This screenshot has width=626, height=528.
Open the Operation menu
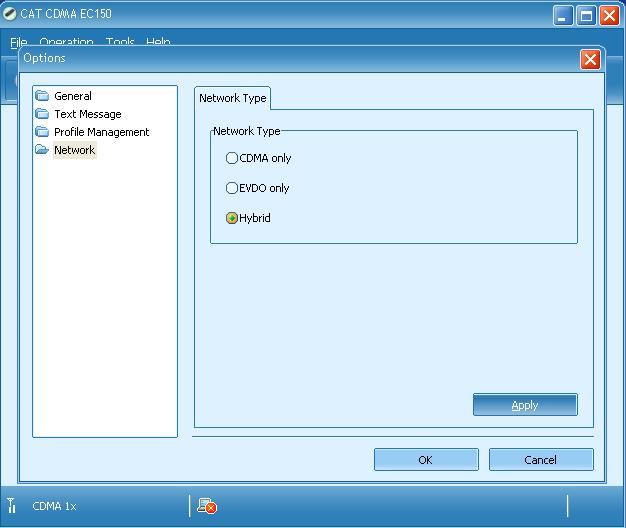pyautogui.click(x=66, y=42)
